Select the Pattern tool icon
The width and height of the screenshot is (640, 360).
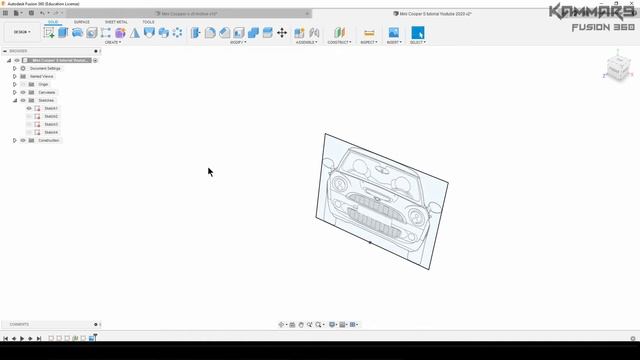click(178, 33)
